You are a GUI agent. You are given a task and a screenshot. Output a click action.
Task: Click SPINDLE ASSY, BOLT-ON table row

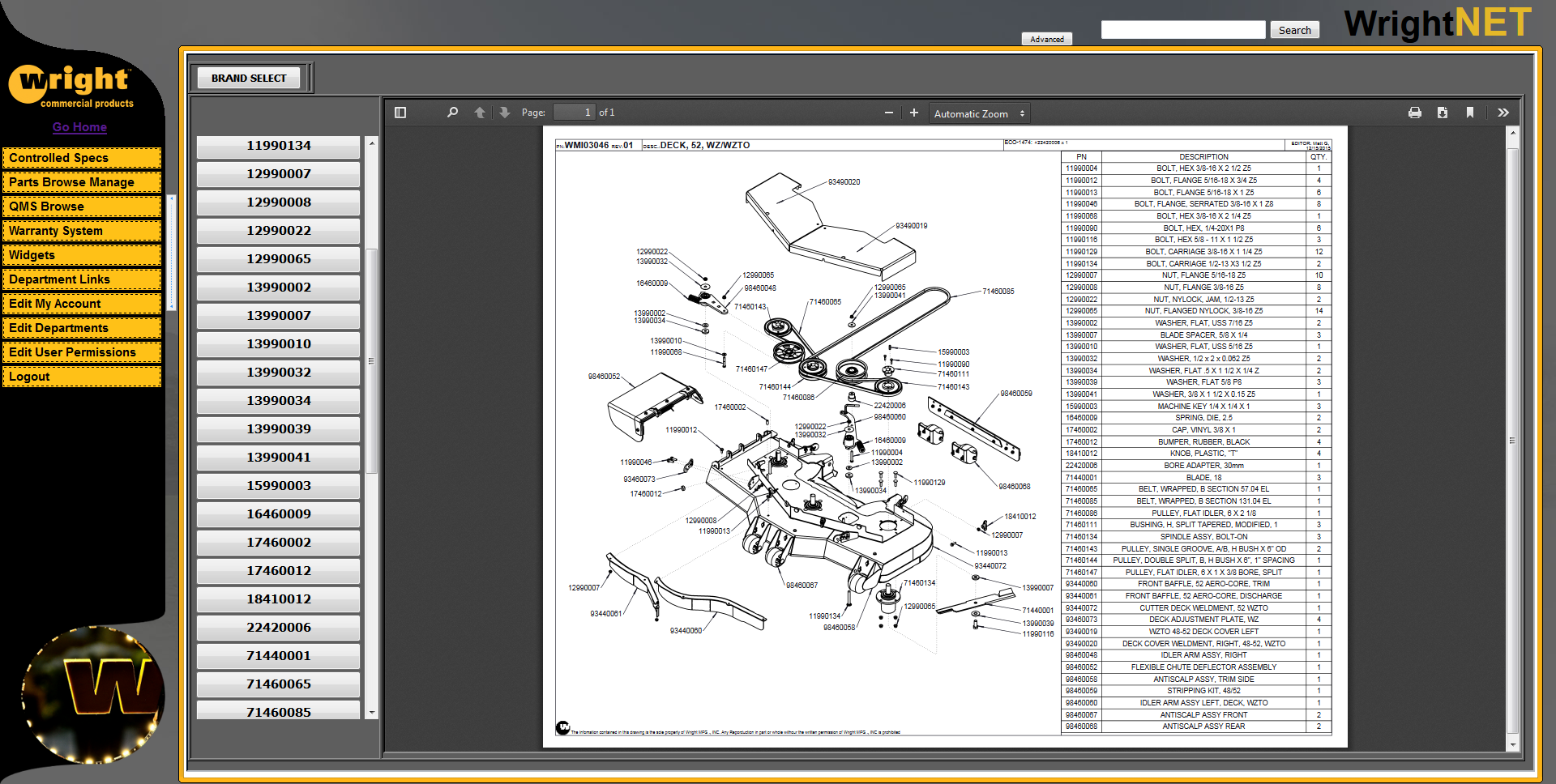click(1196, 537)
